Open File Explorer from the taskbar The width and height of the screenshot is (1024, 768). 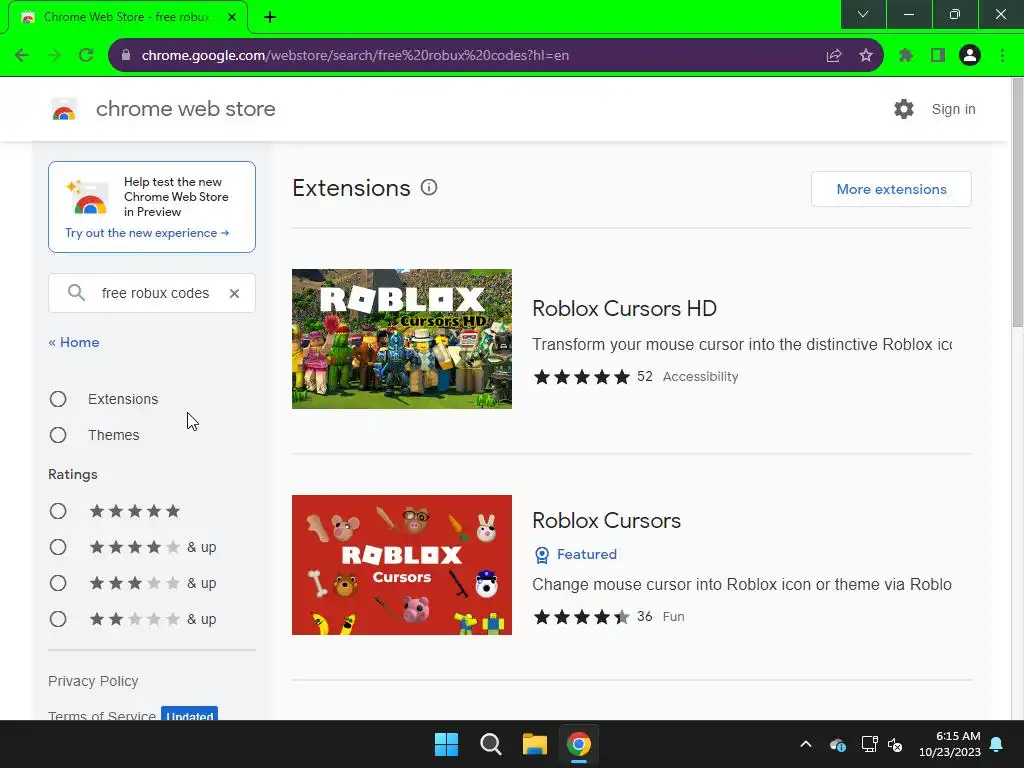[x=534, y=744]
